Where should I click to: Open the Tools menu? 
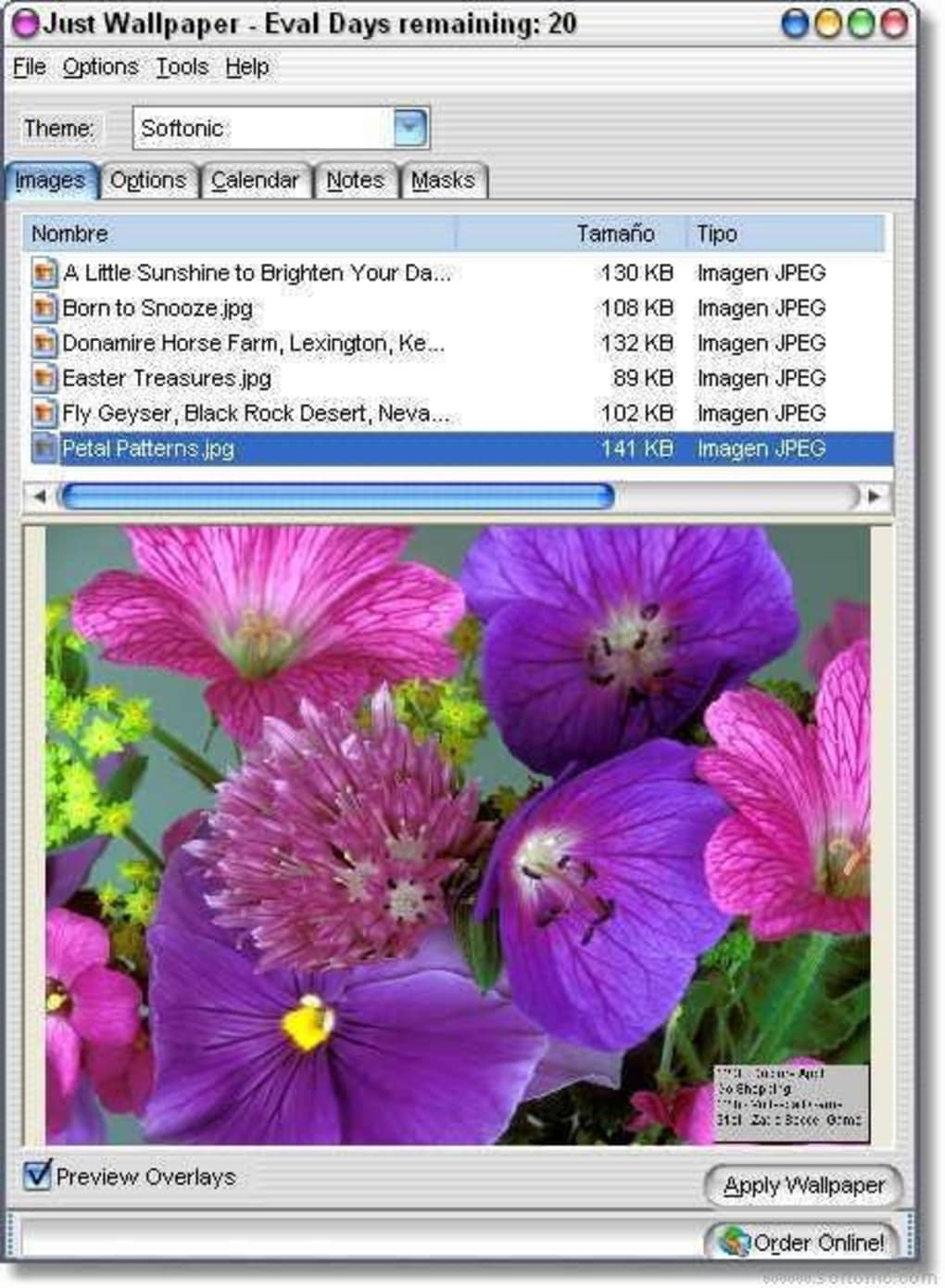(x=182, y=67)
